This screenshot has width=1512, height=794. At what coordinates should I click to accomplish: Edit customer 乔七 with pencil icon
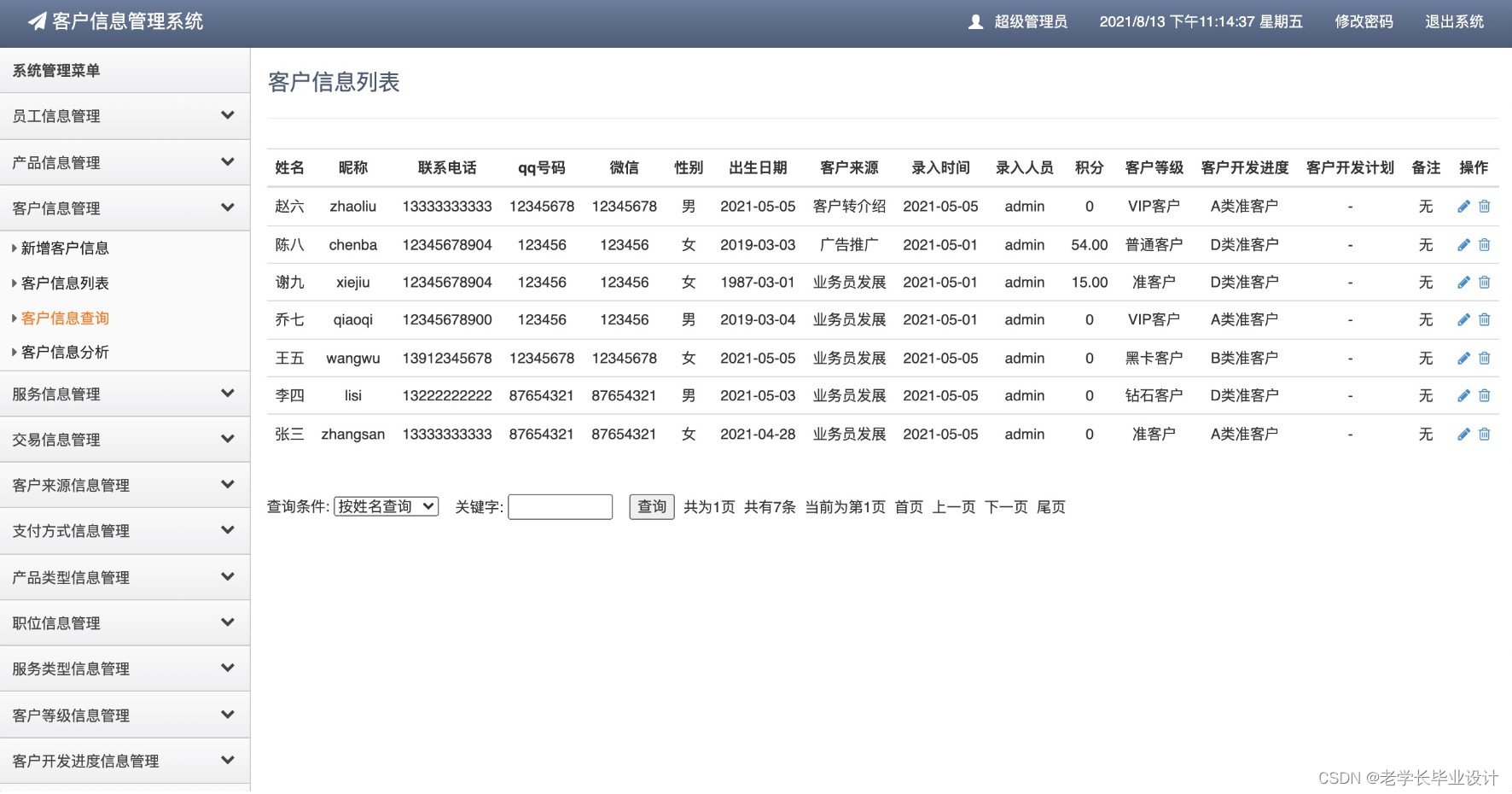coord(1463,319)
